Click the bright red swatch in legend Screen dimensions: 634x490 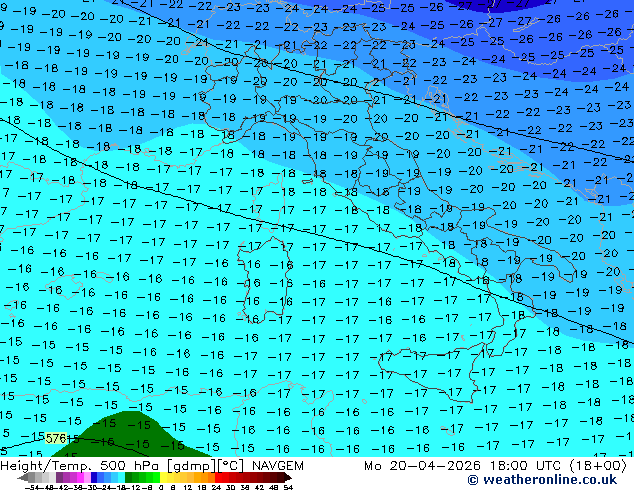point(218,477)
